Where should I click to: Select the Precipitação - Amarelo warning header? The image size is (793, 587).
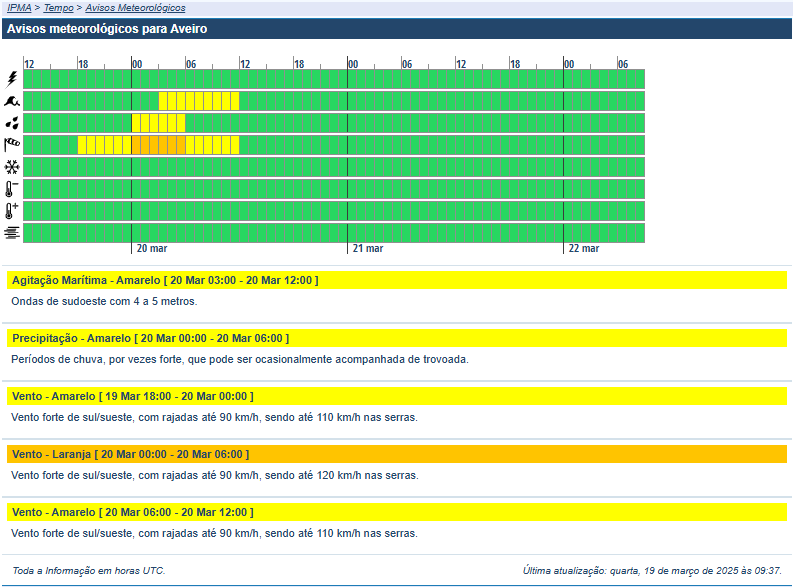[x=150, y=338]
